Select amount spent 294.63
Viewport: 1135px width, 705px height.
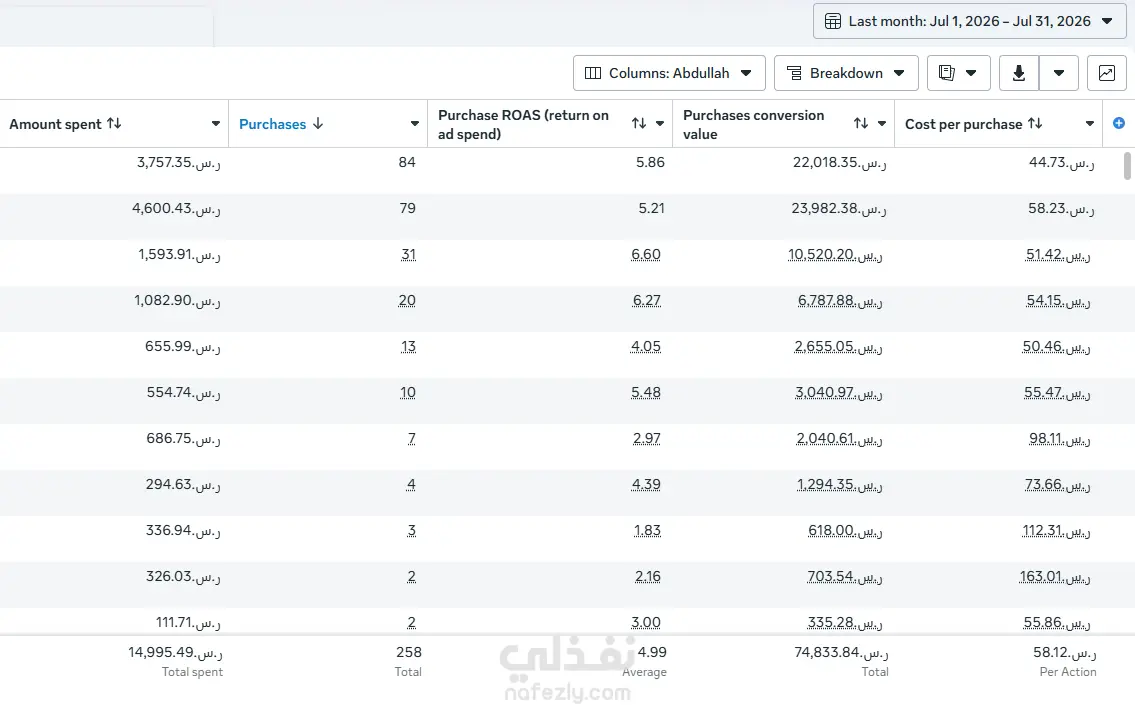[x=183, y=484]
